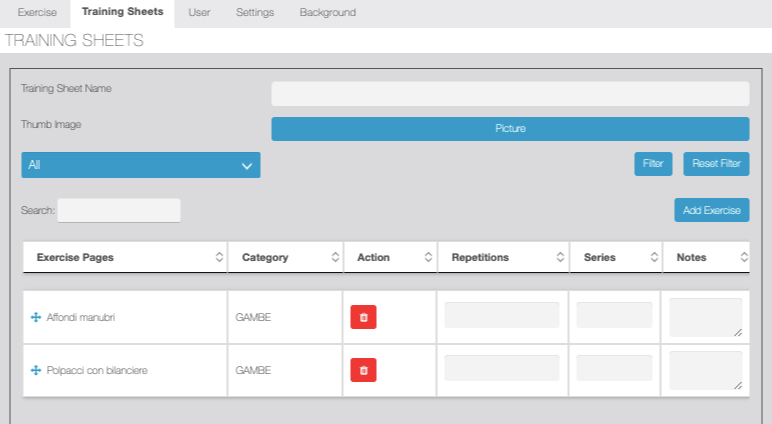Delete the Affondi manubri exercise row
The height and width of the screenshot is (424, 772).
[363, 317]
